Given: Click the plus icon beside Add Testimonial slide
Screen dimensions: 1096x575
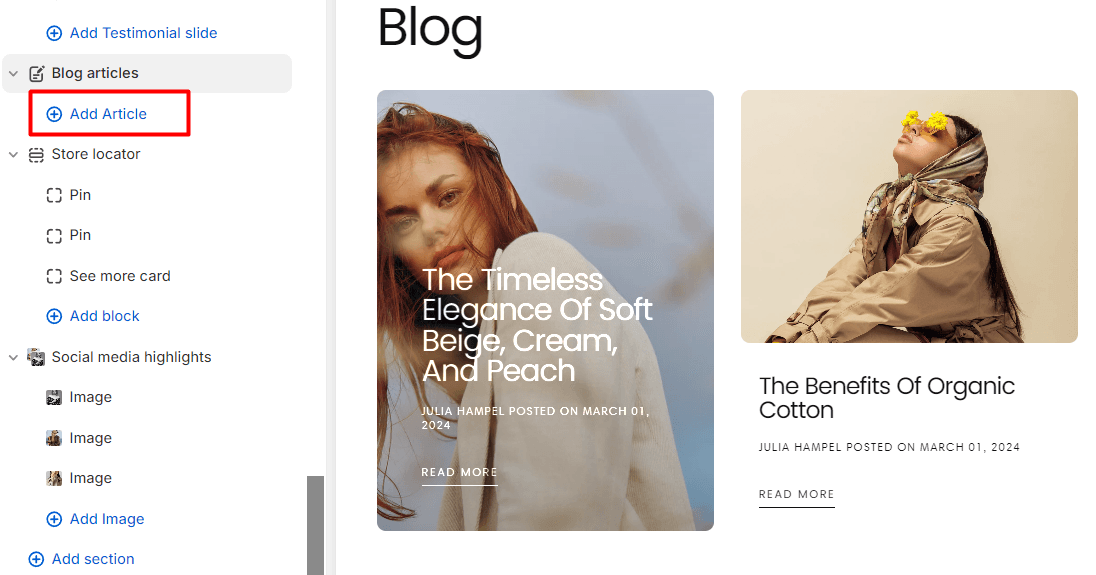Looking at the screenshot, I should point(54,33).
